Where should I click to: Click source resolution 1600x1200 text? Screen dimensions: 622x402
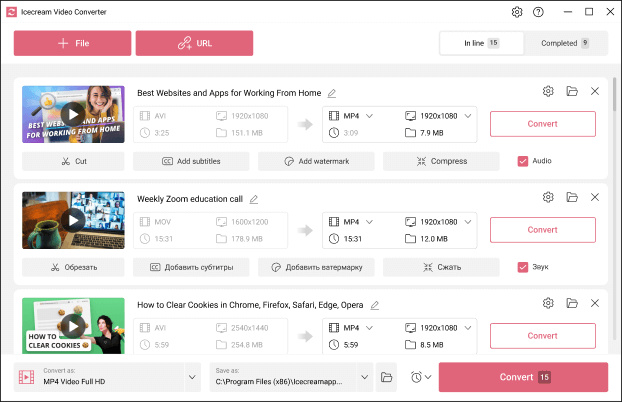pyautogui.click(x=250, y=222)
